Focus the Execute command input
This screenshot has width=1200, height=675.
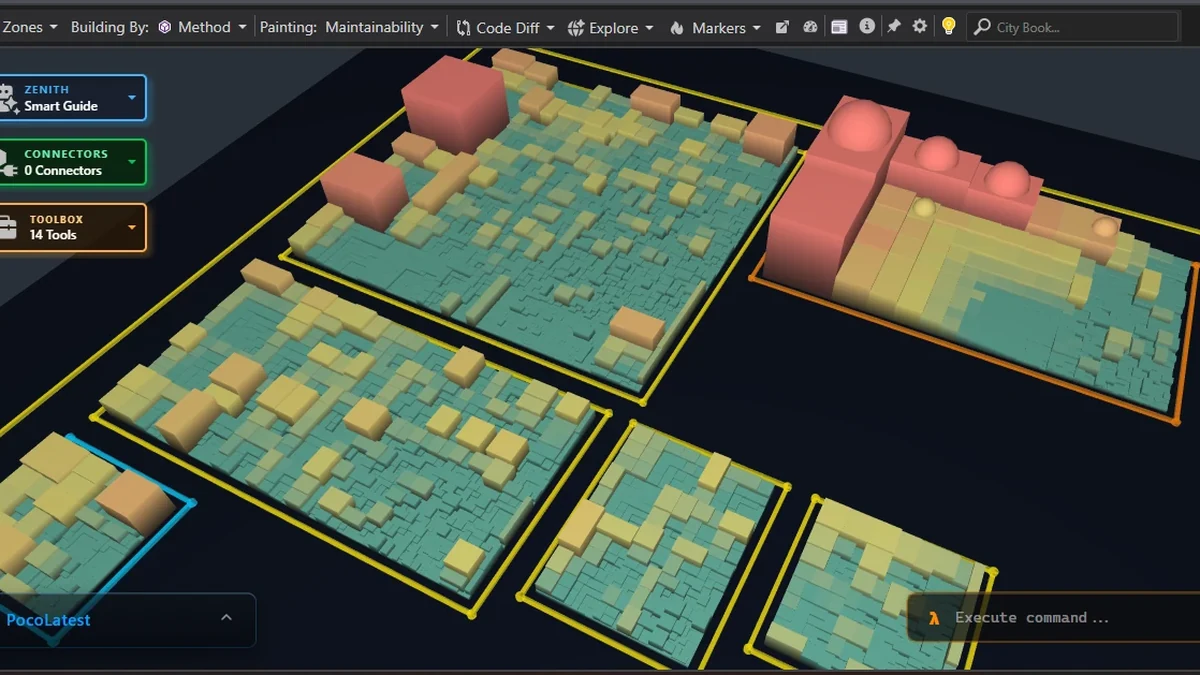click(x=1055, y=618)
